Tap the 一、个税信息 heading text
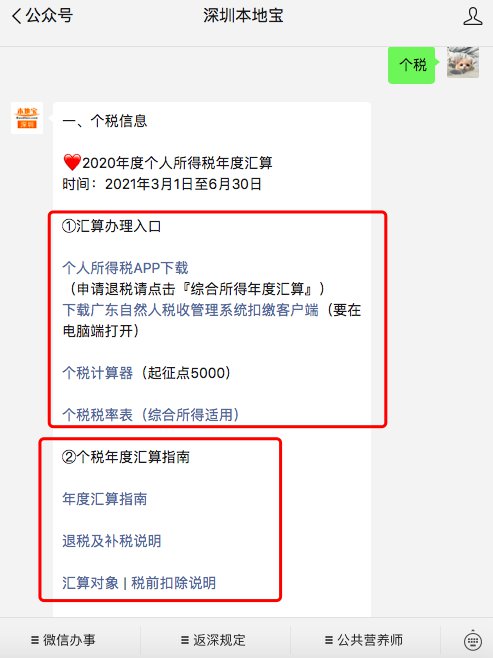The width and height of the screenshot is (493, 658). pyautogui.click(x=104, y=121)
